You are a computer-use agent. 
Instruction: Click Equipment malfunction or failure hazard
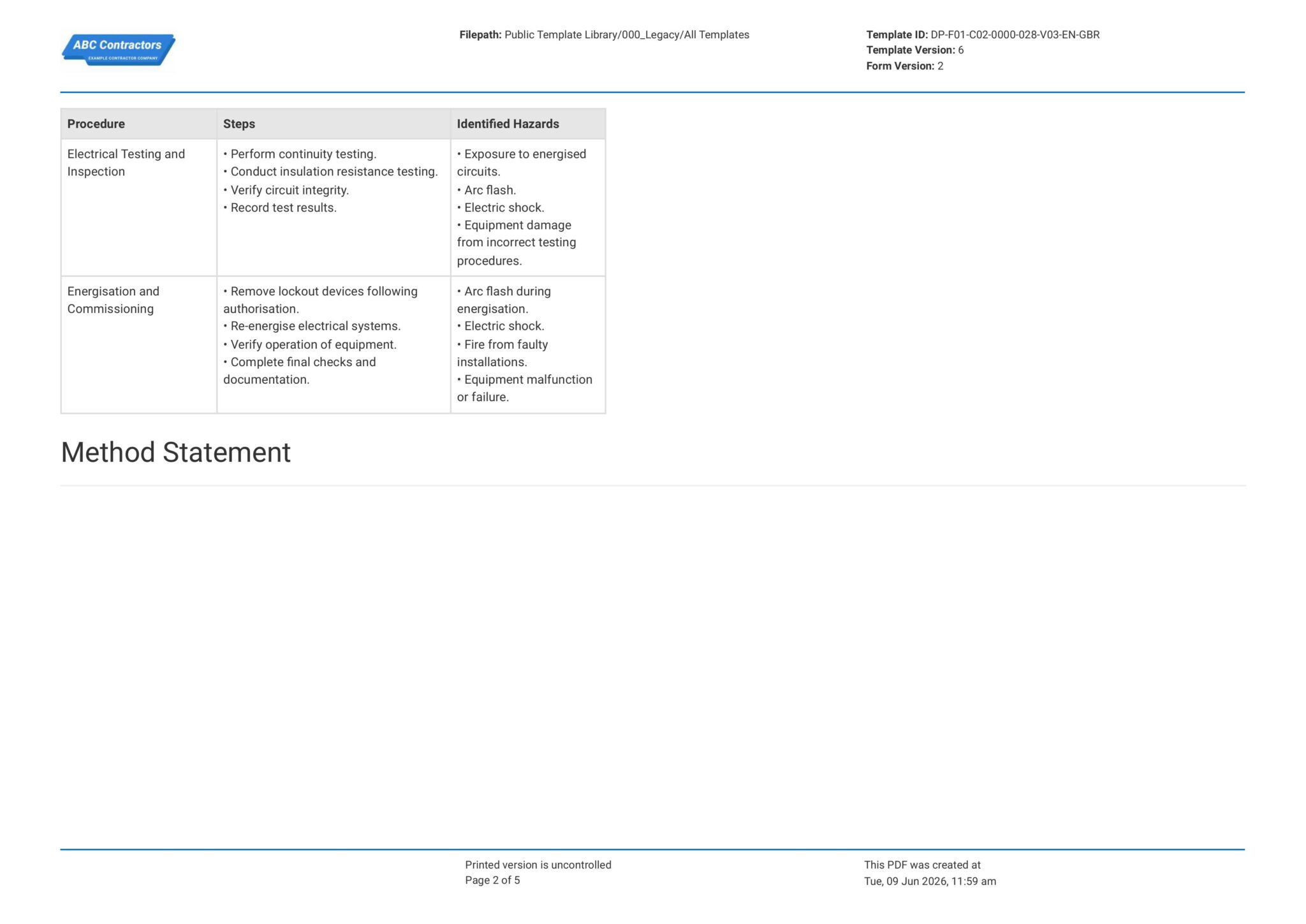[525, 388]
